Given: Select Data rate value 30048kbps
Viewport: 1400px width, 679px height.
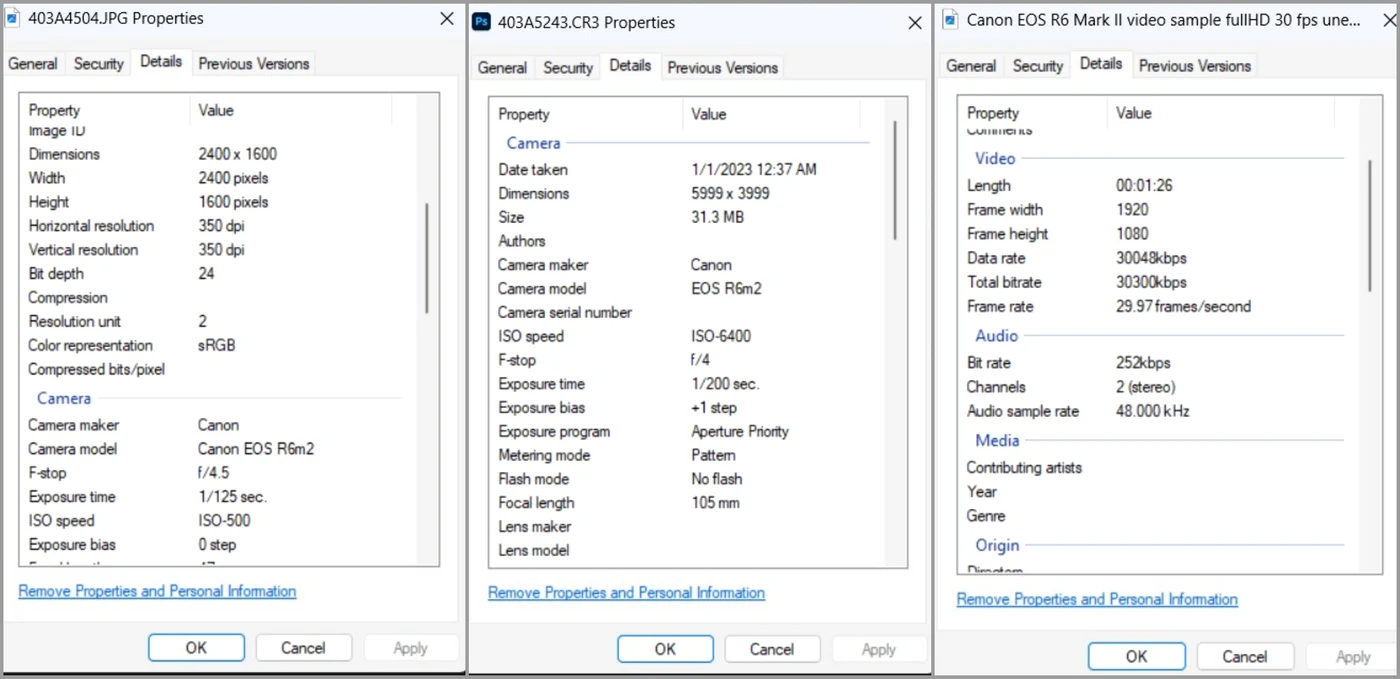Looking at the screenshot, I should pos(1151,258).
